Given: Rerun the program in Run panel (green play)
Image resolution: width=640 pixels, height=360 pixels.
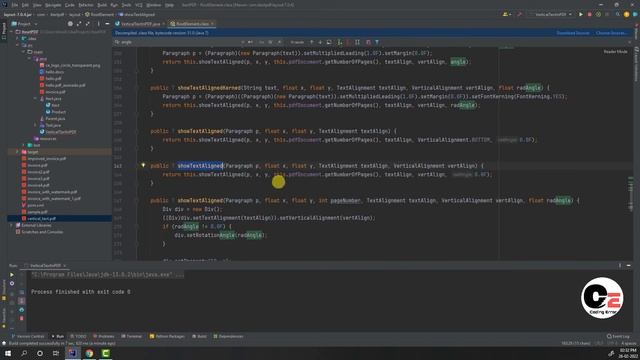Looking at the screenshot, I should point(12,275).
